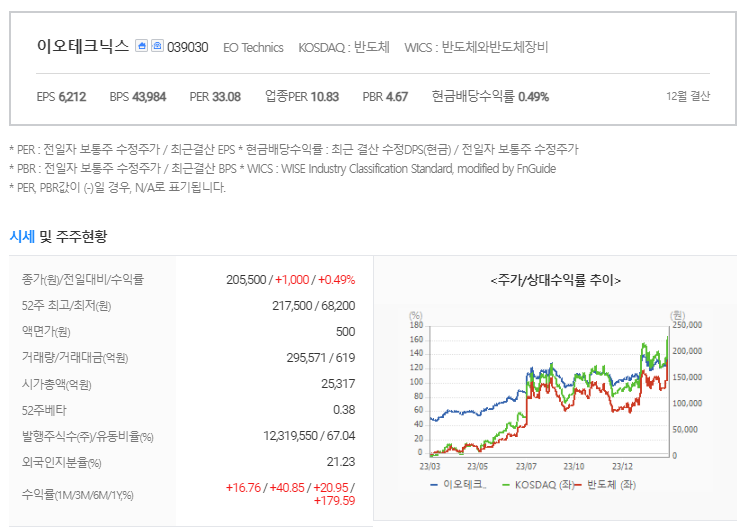Open the company homepage house icon
Screen dimensions: 744x529
pyautogui.click(x=141, y=46)
